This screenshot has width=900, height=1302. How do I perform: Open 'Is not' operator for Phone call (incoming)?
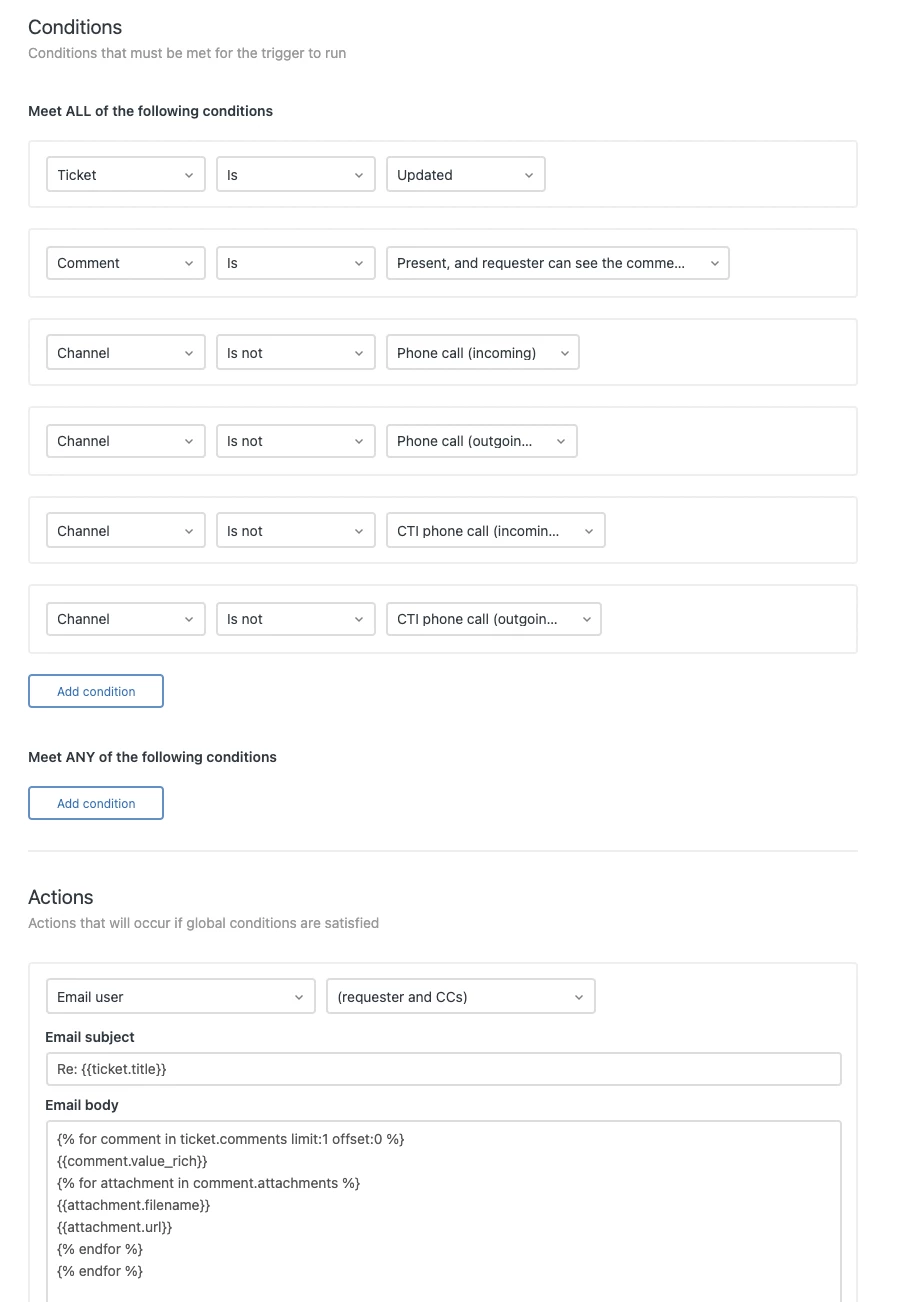[x=295, y=353]
